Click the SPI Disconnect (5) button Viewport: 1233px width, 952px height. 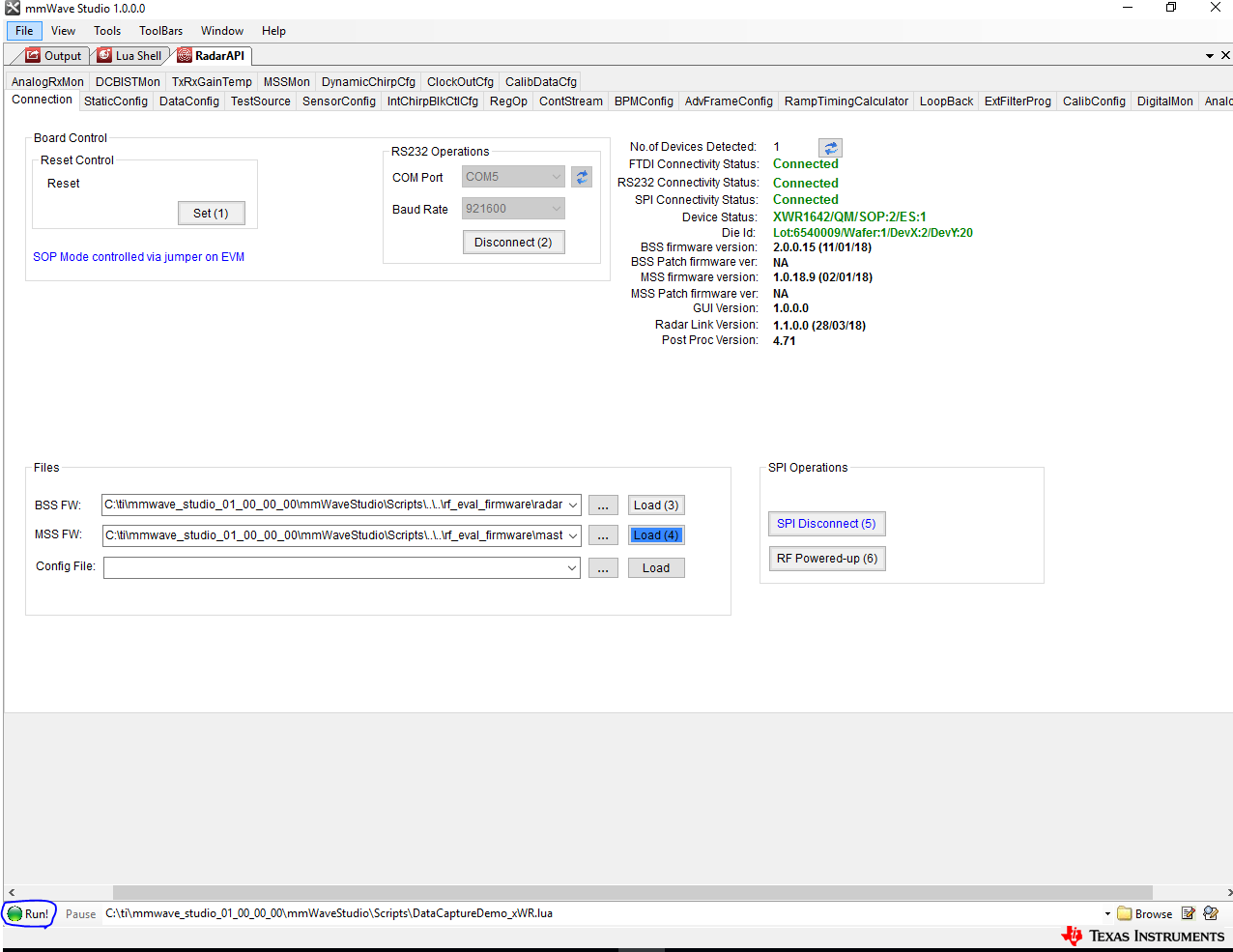click(826, 524)
